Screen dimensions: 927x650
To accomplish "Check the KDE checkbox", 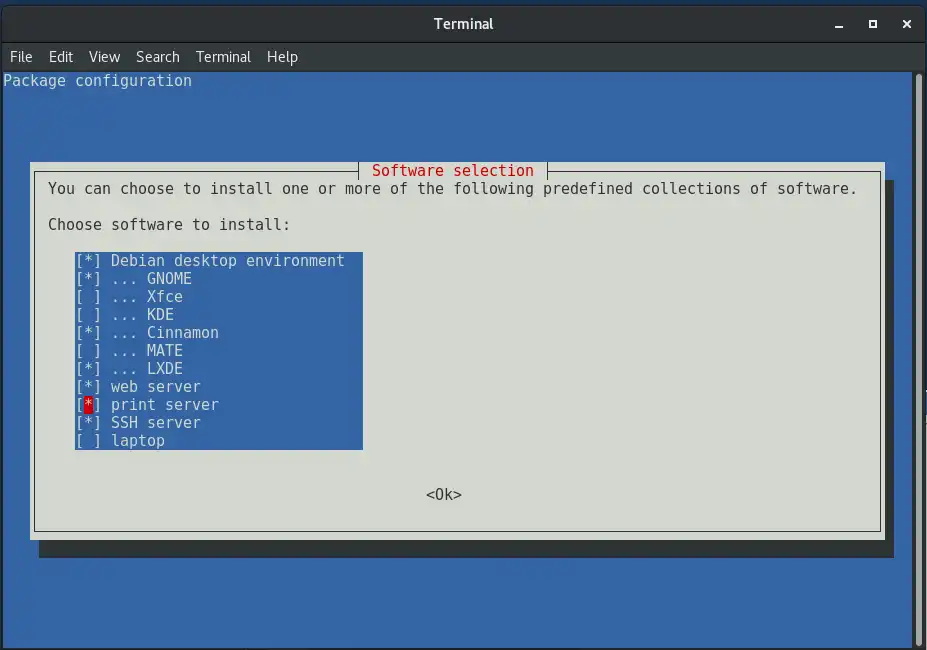I will pyautogui.click(x=89, y=315).
